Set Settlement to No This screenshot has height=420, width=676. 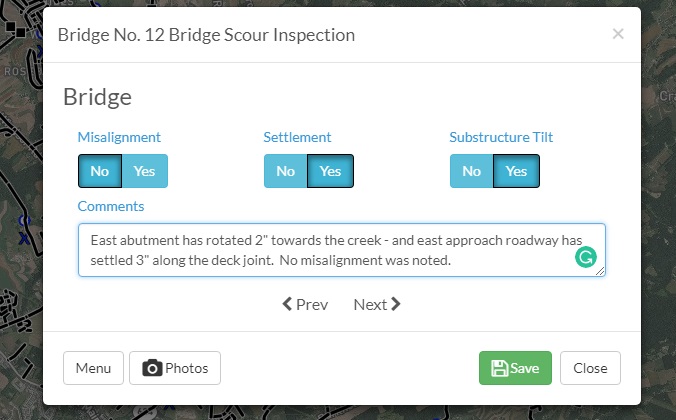285,171
